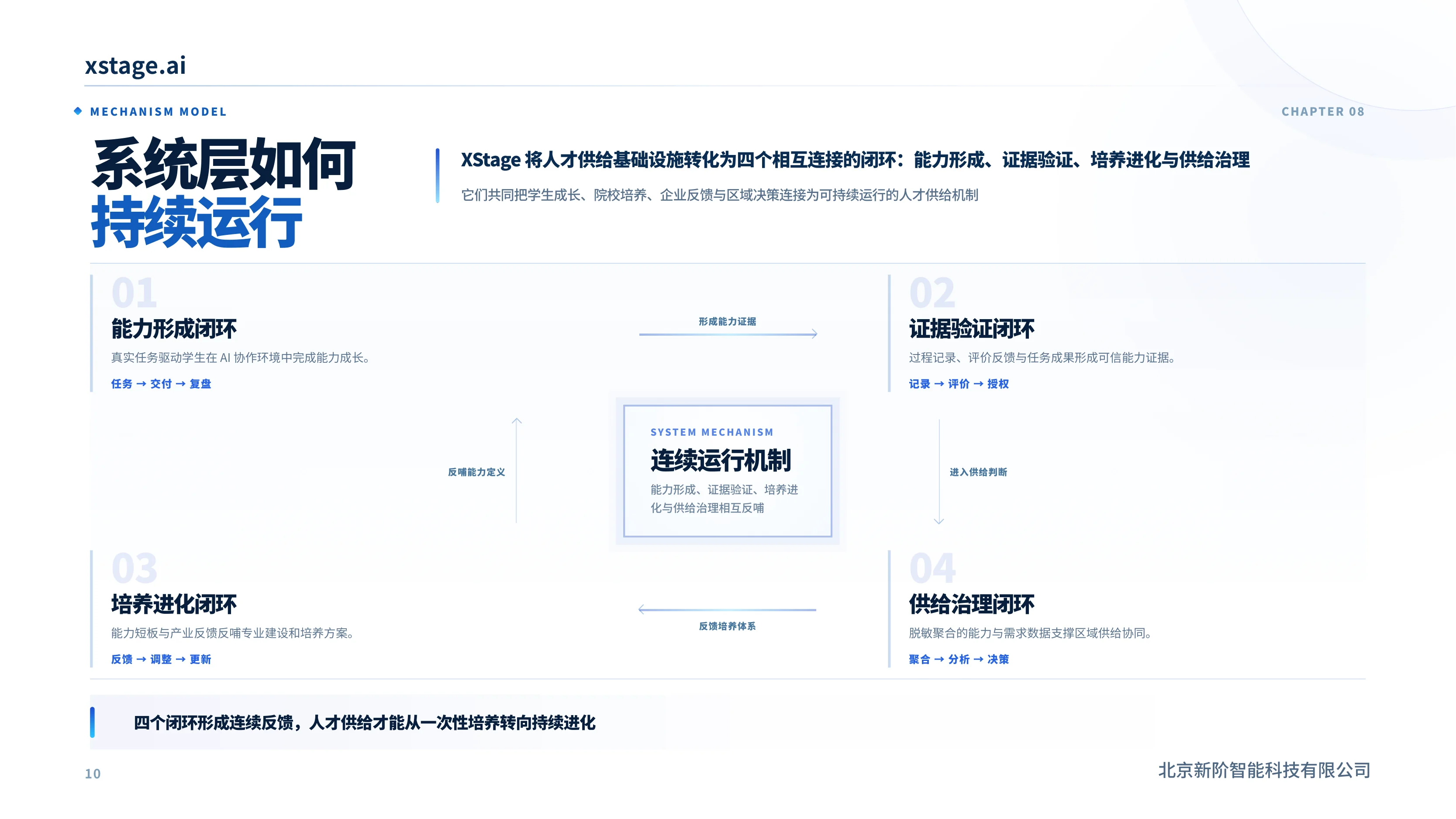Screen dimensions: 1456x819
Task: Click the 反哺能力定义 arrow label
Action: click(476, 472)
